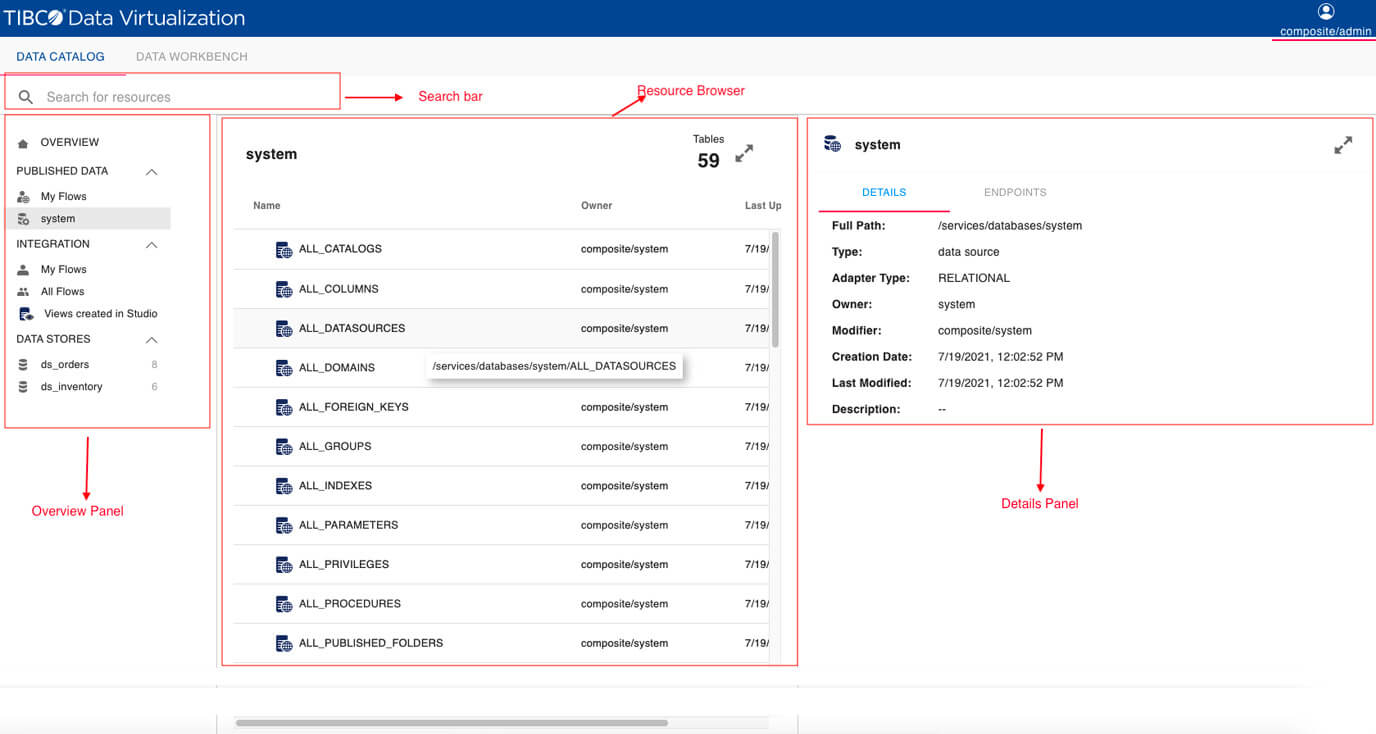Click the ds_orders data store icon
The width and height of the screenshot is (1376, 734).
pyautogui.click(x=23, y=365)
